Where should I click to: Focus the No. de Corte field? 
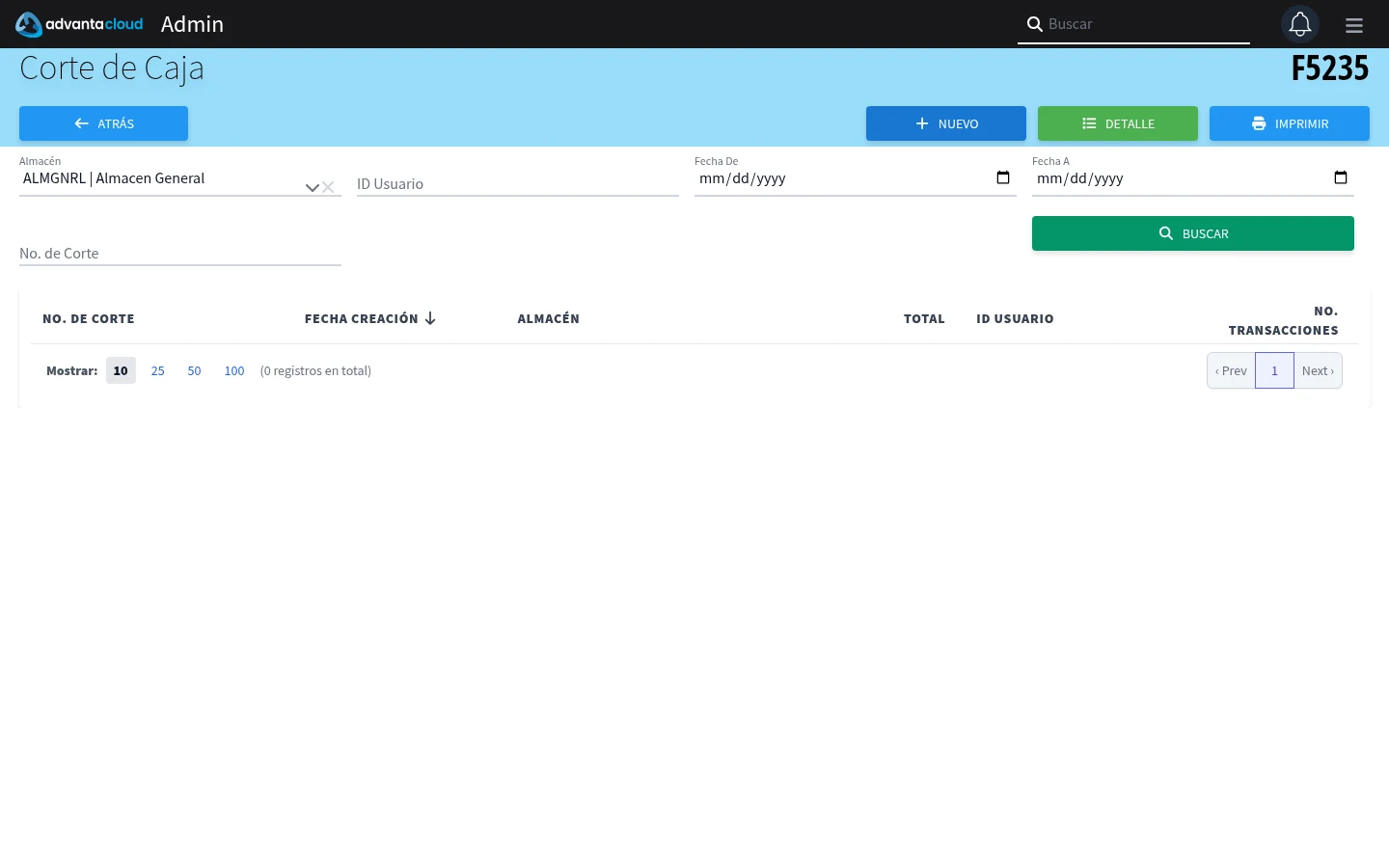(x=180, y=253)
